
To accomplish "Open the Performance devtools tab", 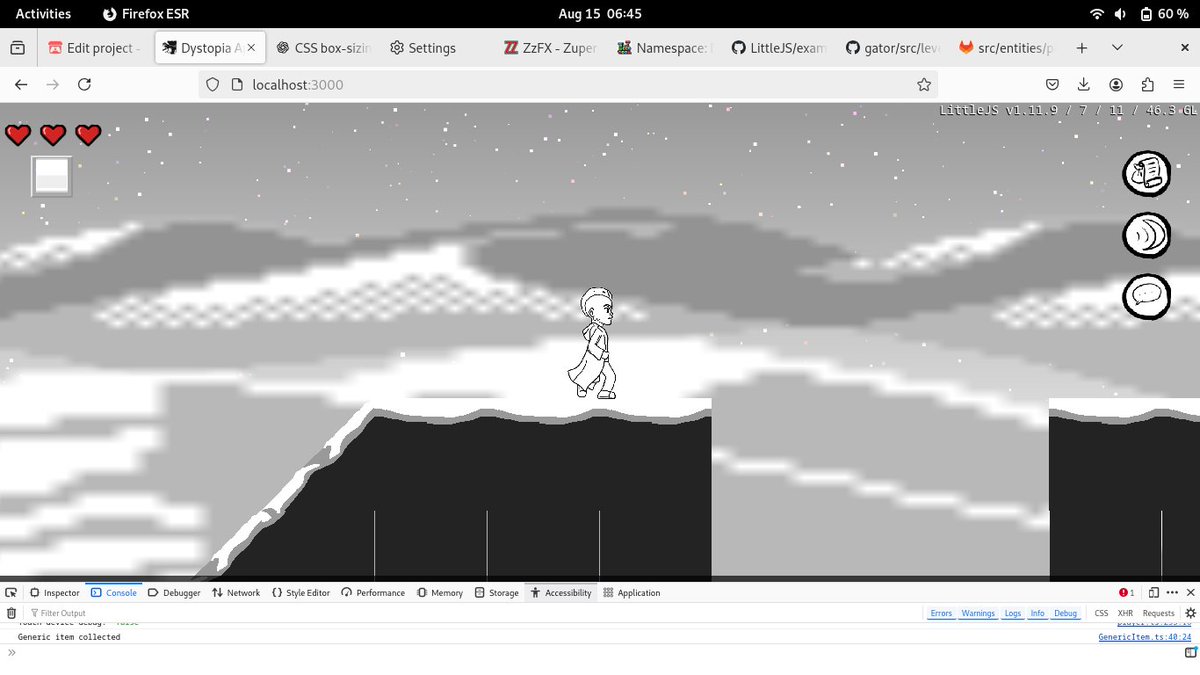I will click(373, 593).
